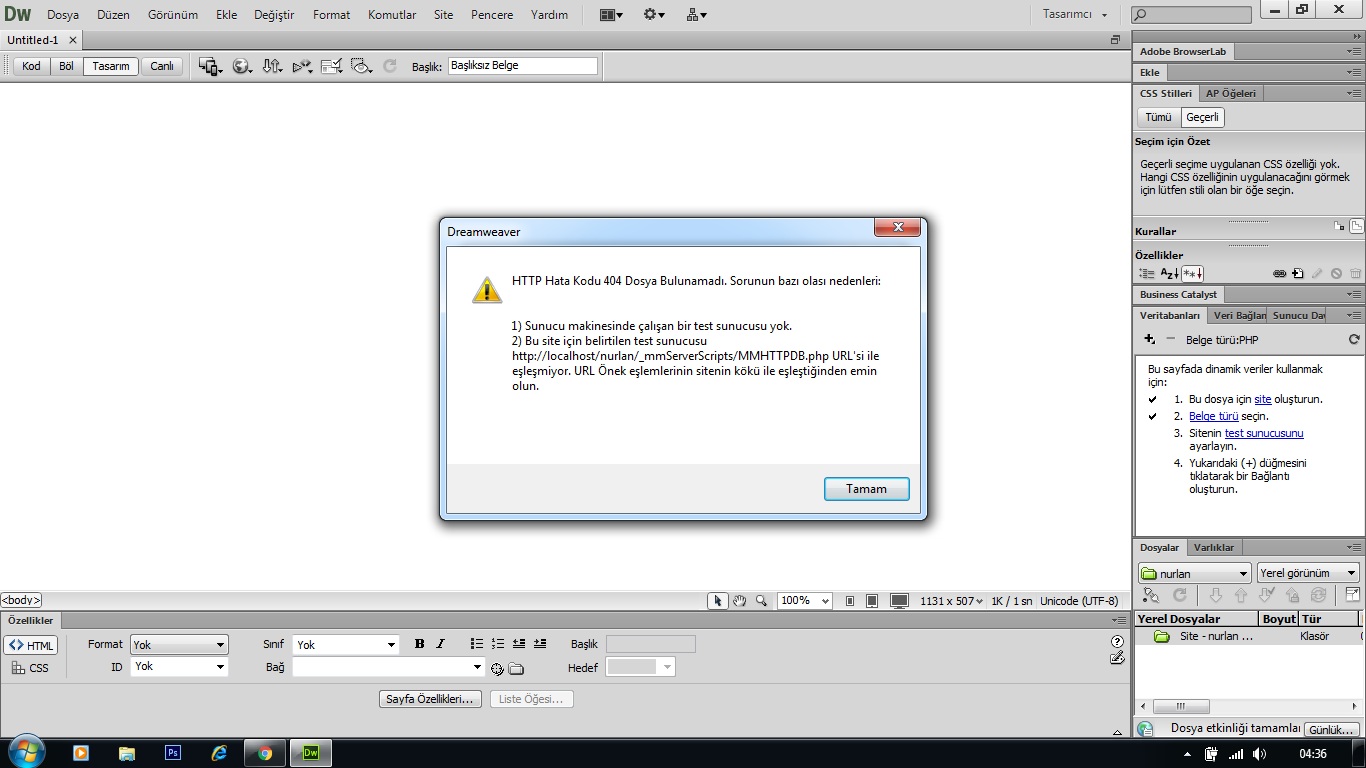Click the attach style sheet link icon

[x=1279, y=274]
